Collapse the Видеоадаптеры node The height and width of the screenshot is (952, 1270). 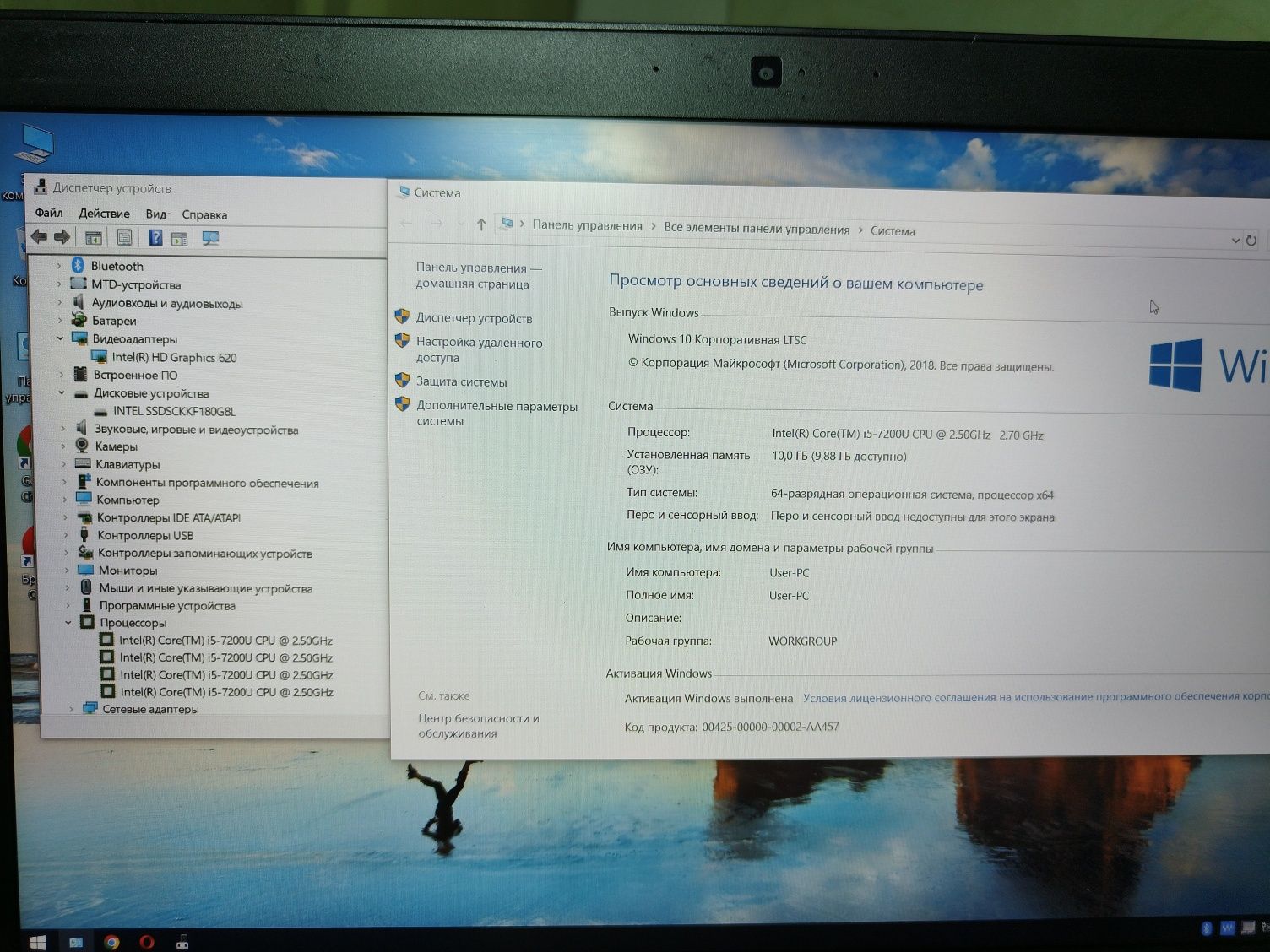[61, 338]
